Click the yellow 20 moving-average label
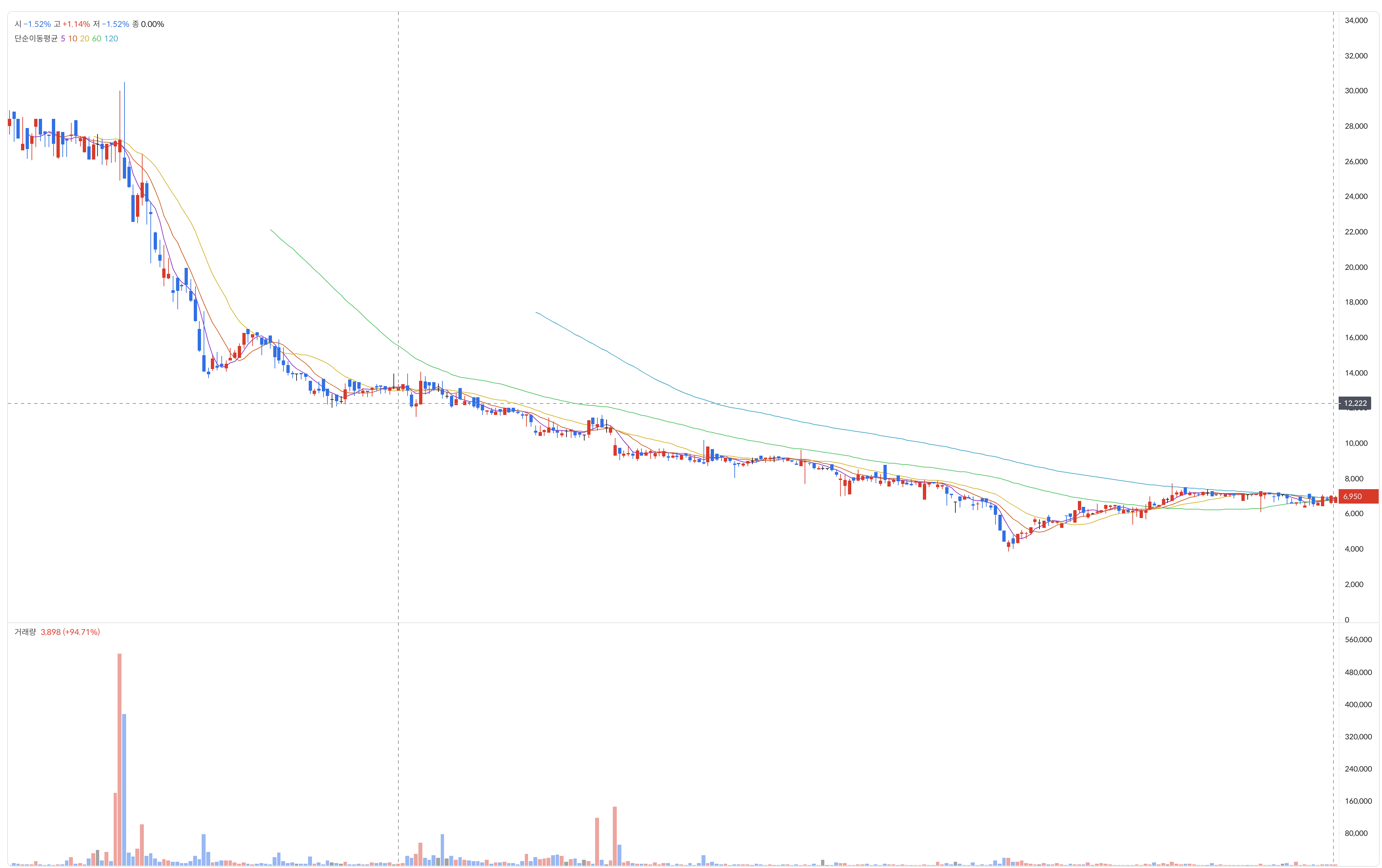This screenshot has height=868, width=1382. click(84, 38)
